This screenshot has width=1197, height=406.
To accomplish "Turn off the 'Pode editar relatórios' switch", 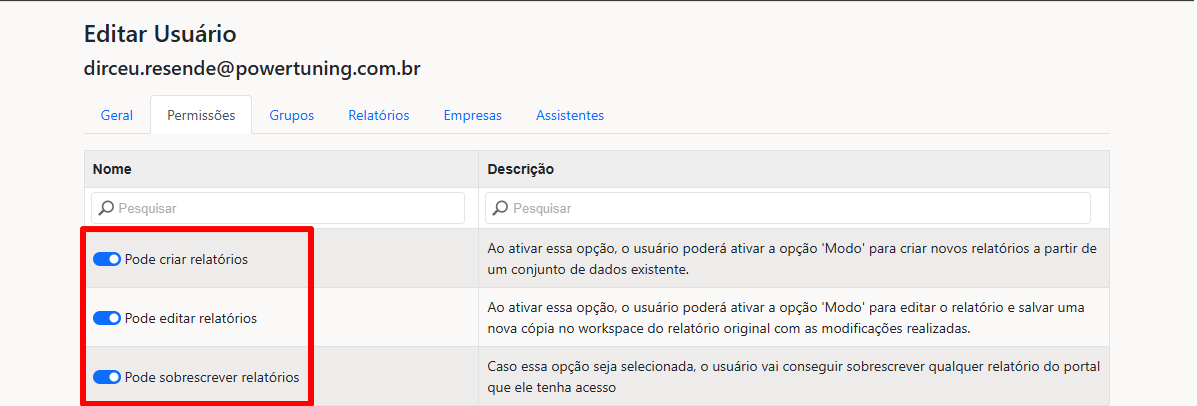I will pyautogui.click(x=107, y=318).
